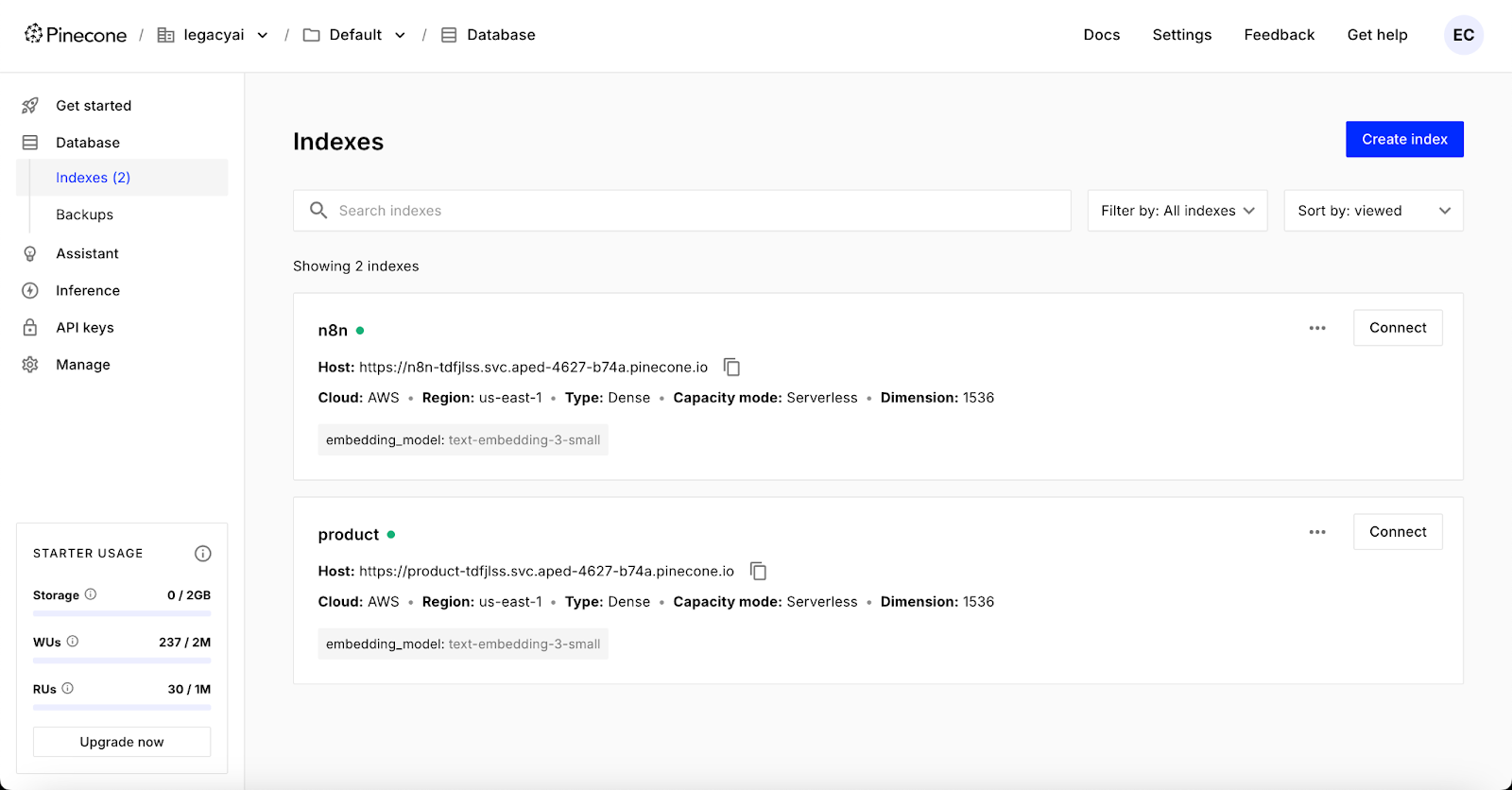The width and height of the screenshot is (1512, 790).
Task: Open Manage in the sidebar
Action: point(83,365)
